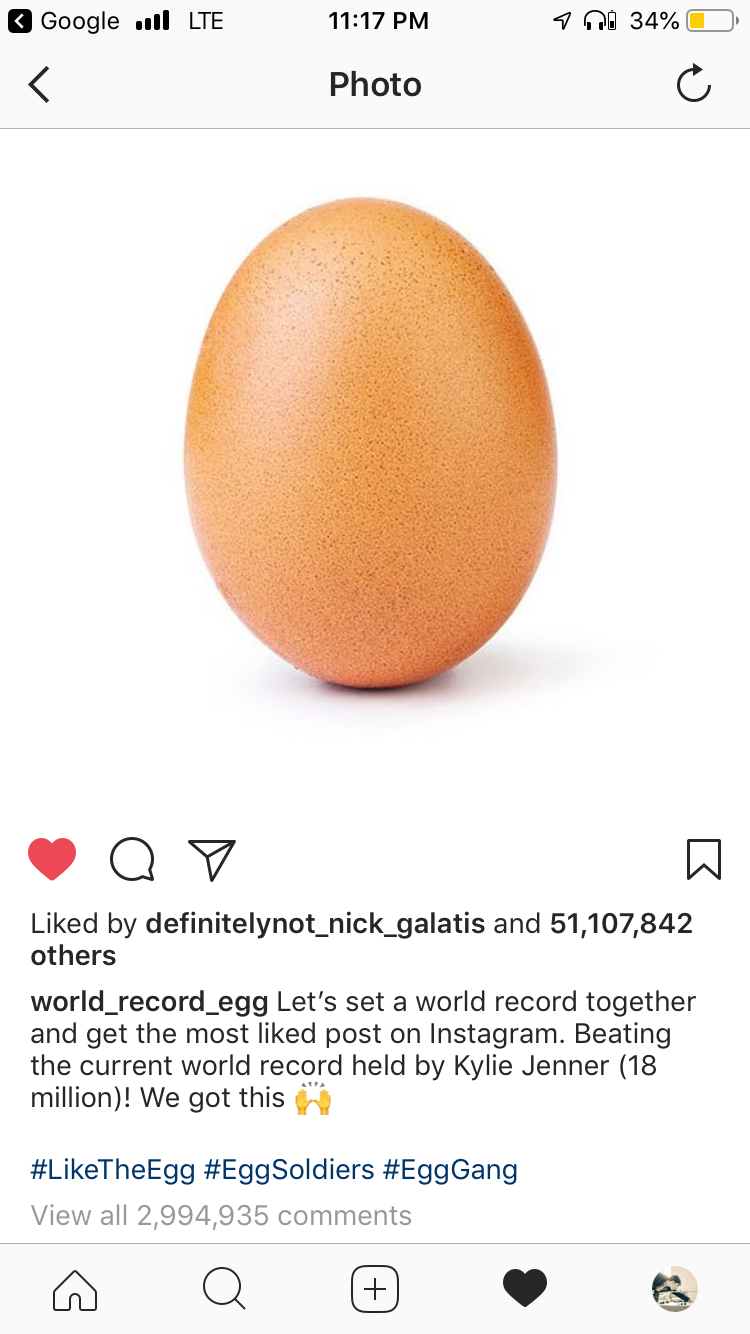
Task: Create new post with plus icon
Action: click(x=375, y=1289)
